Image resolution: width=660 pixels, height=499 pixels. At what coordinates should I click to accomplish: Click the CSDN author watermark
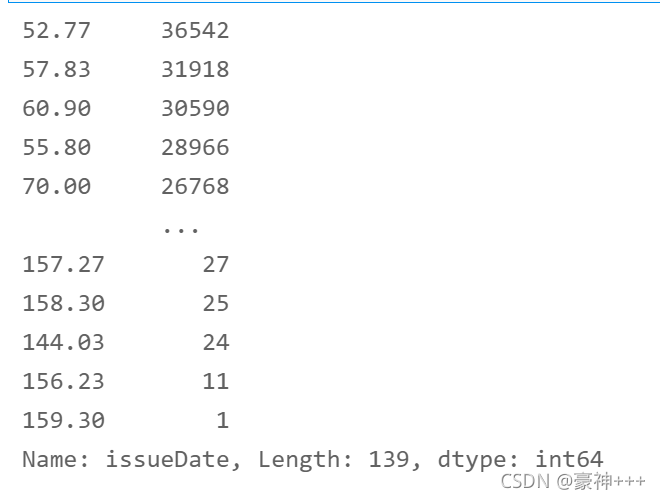pos(573,481)
